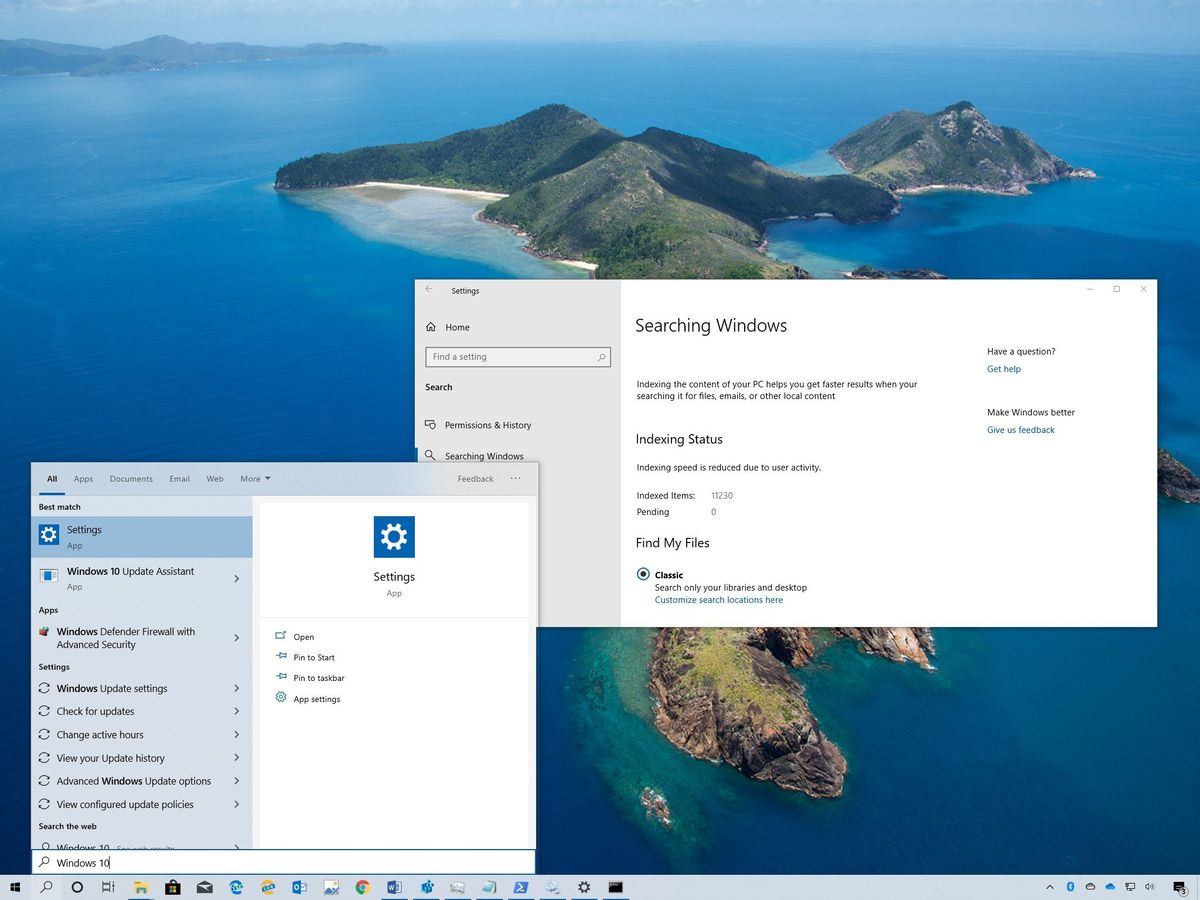Launch Windows PowerShell from the taskbar

tap(521, 887)
